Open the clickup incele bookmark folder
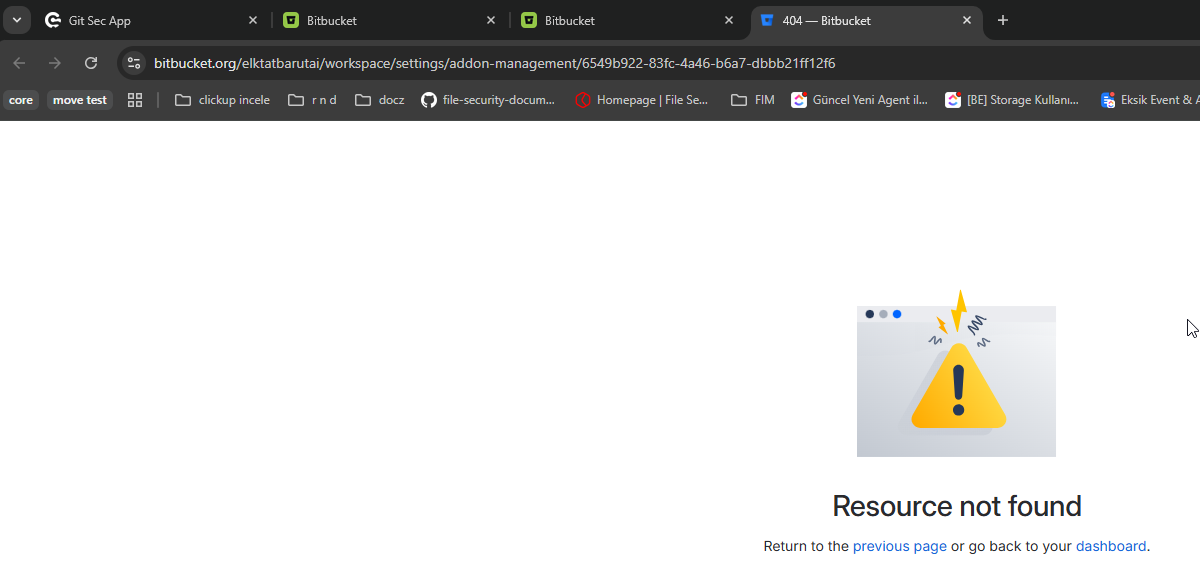The width and height of the screenshot is (1200, 581). point(222,100)
